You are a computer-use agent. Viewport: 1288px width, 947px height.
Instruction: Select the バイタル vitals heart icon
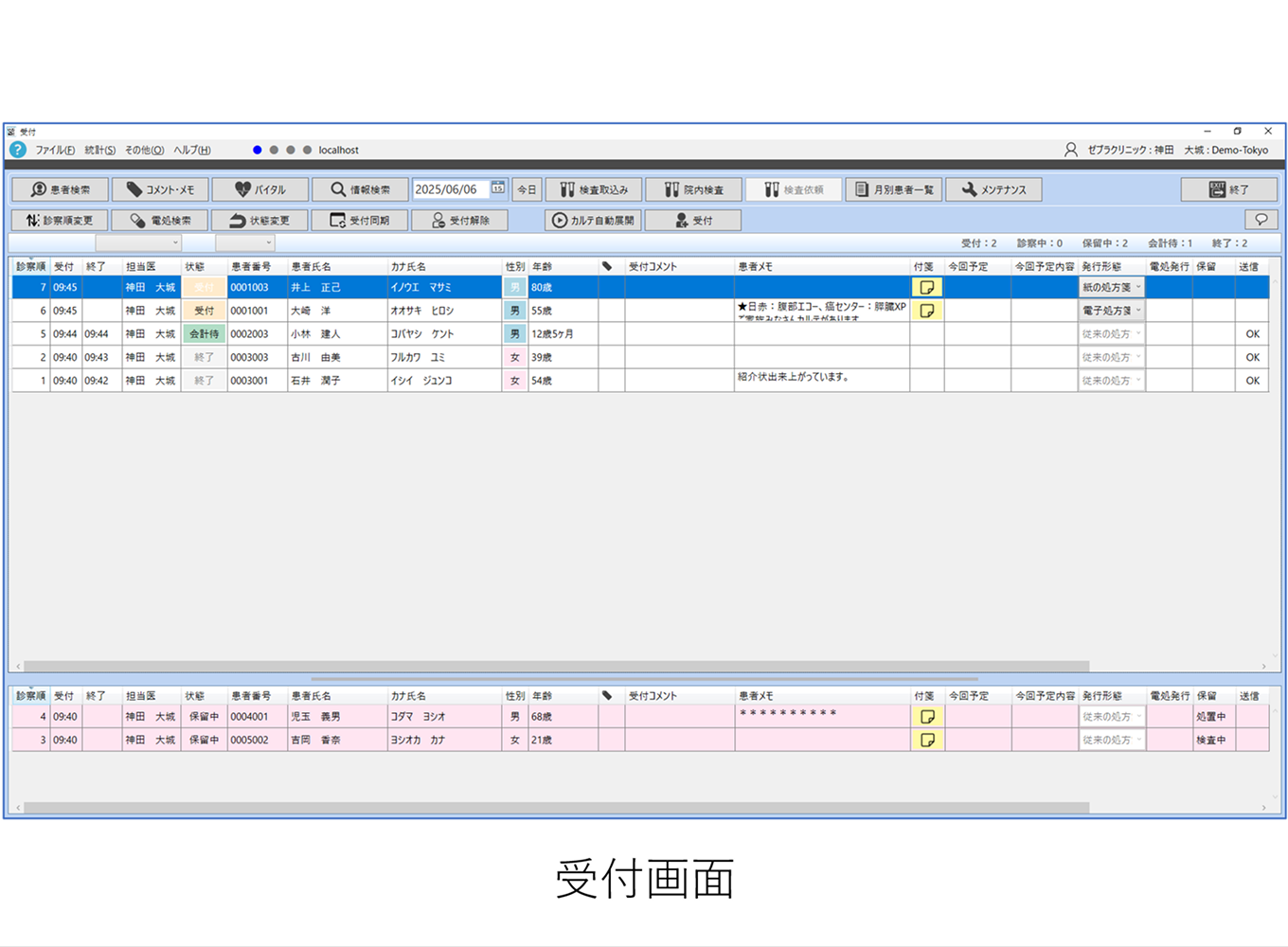click(x=259, y=188)
